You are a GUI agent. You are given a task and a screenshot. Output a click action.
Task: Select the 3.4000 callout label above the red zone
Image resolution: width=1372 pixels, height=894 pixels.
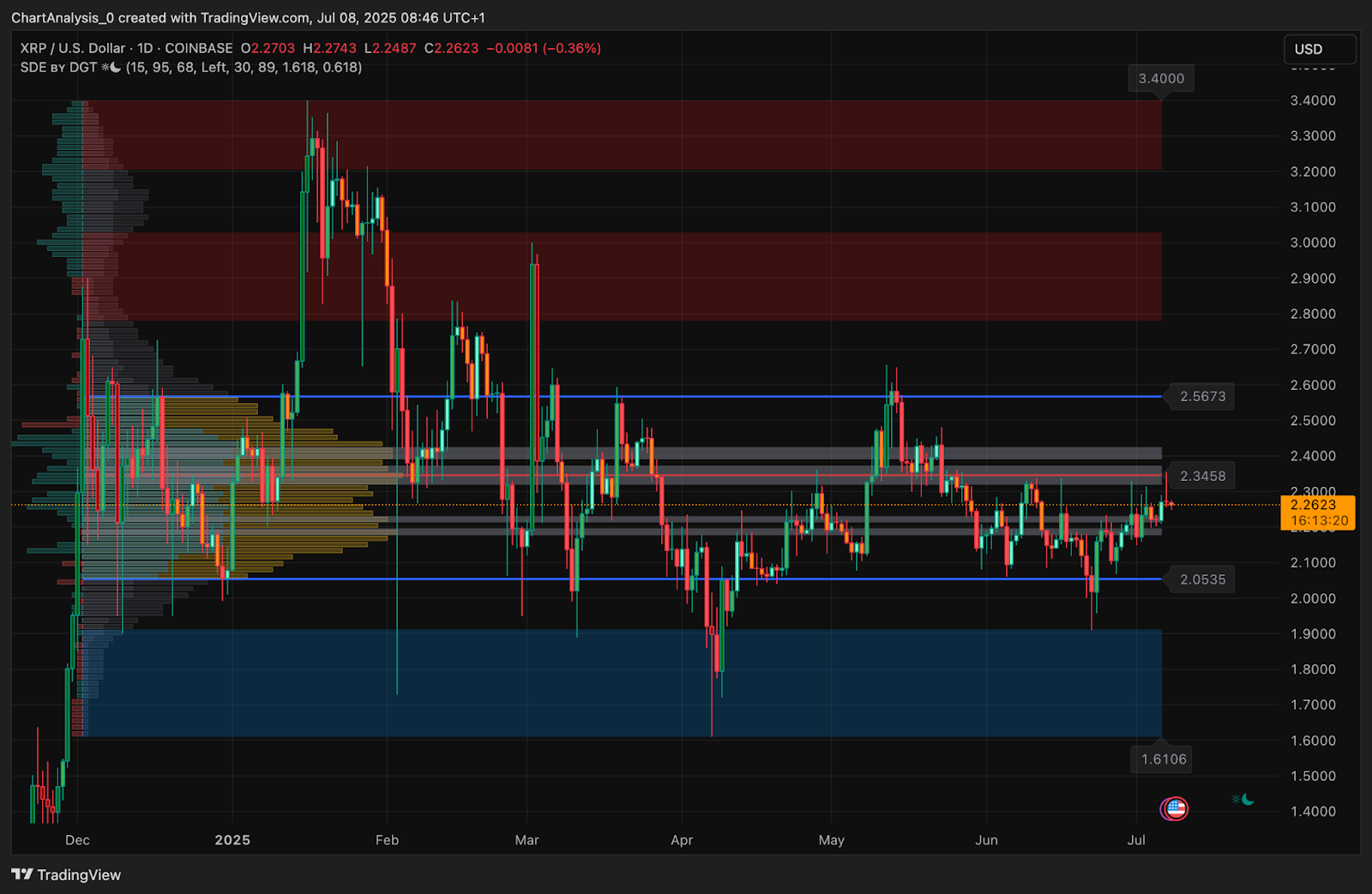(x=1161, y=79)
